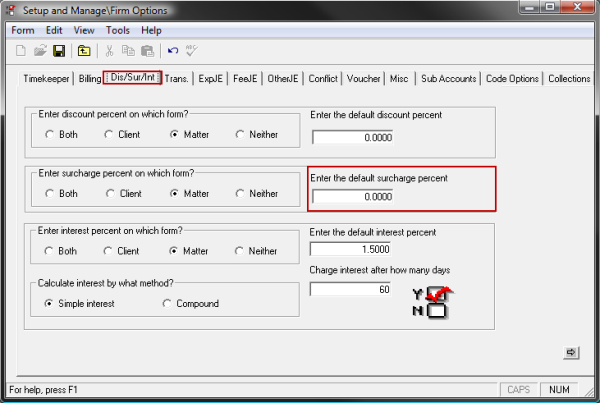Click the default surcharge percent field
This screenshot has height=403, width=600.
(x=352, y=197)
